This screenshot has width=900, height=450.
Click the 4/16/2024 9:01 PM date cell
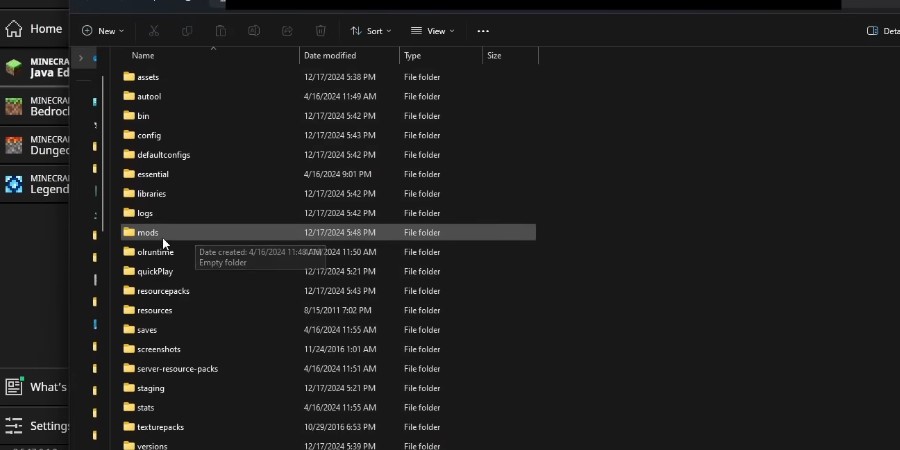[338, 174]
